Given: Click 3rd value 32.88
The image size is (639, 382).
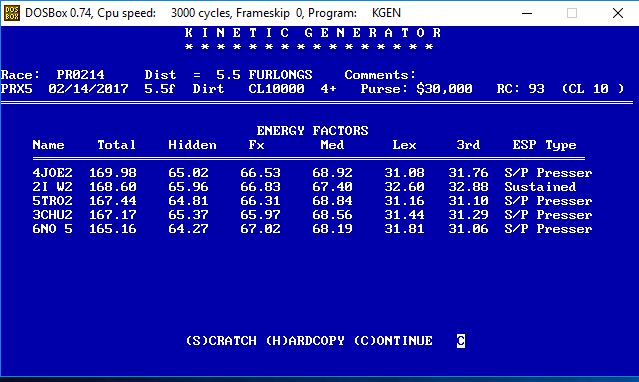Looking at the screenshot, I should (x=468, y=187).
